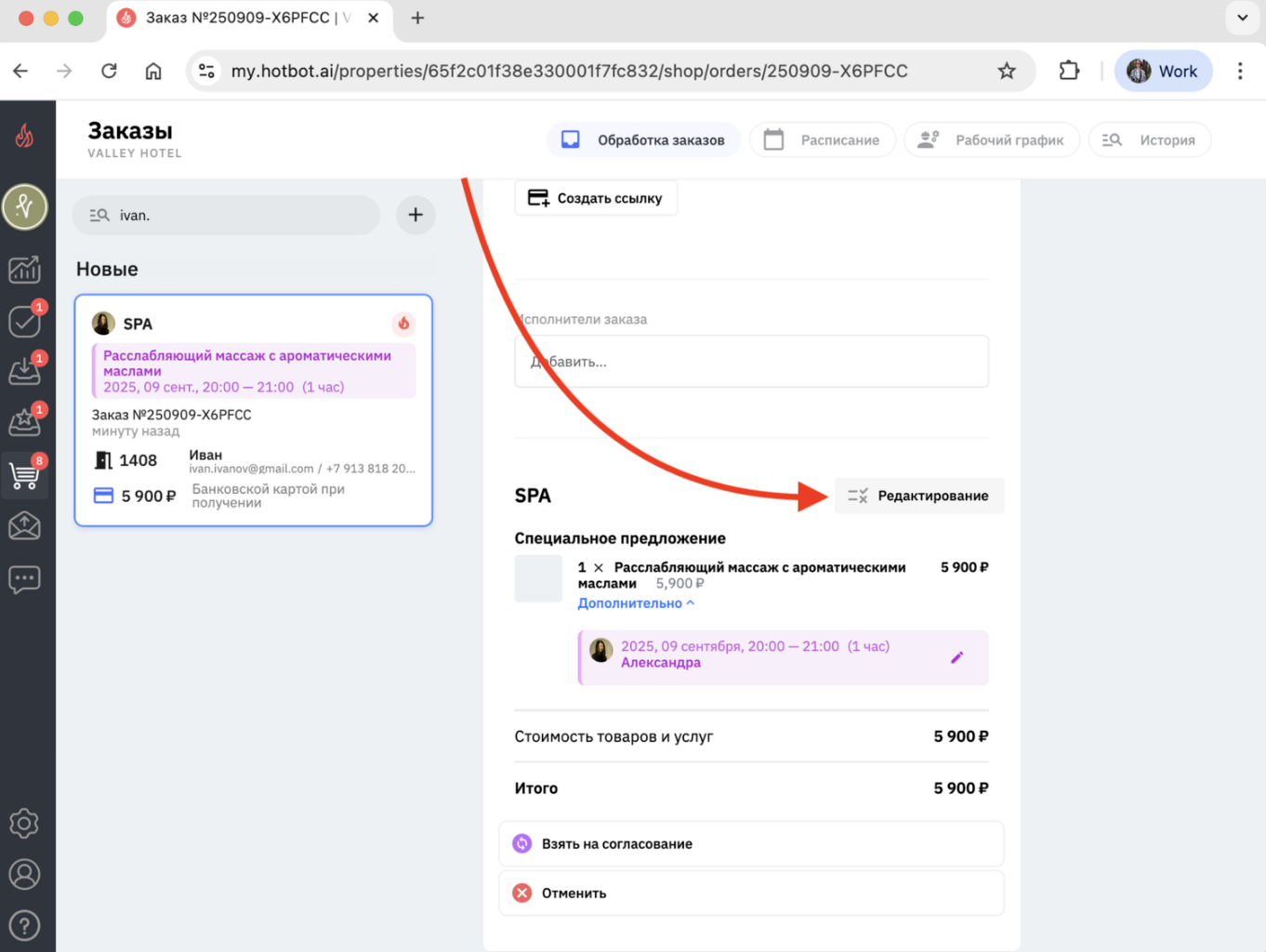Open the user profile sidebar icon
The width and height of the screenshot is (1266, 952).
click(24, 874)
